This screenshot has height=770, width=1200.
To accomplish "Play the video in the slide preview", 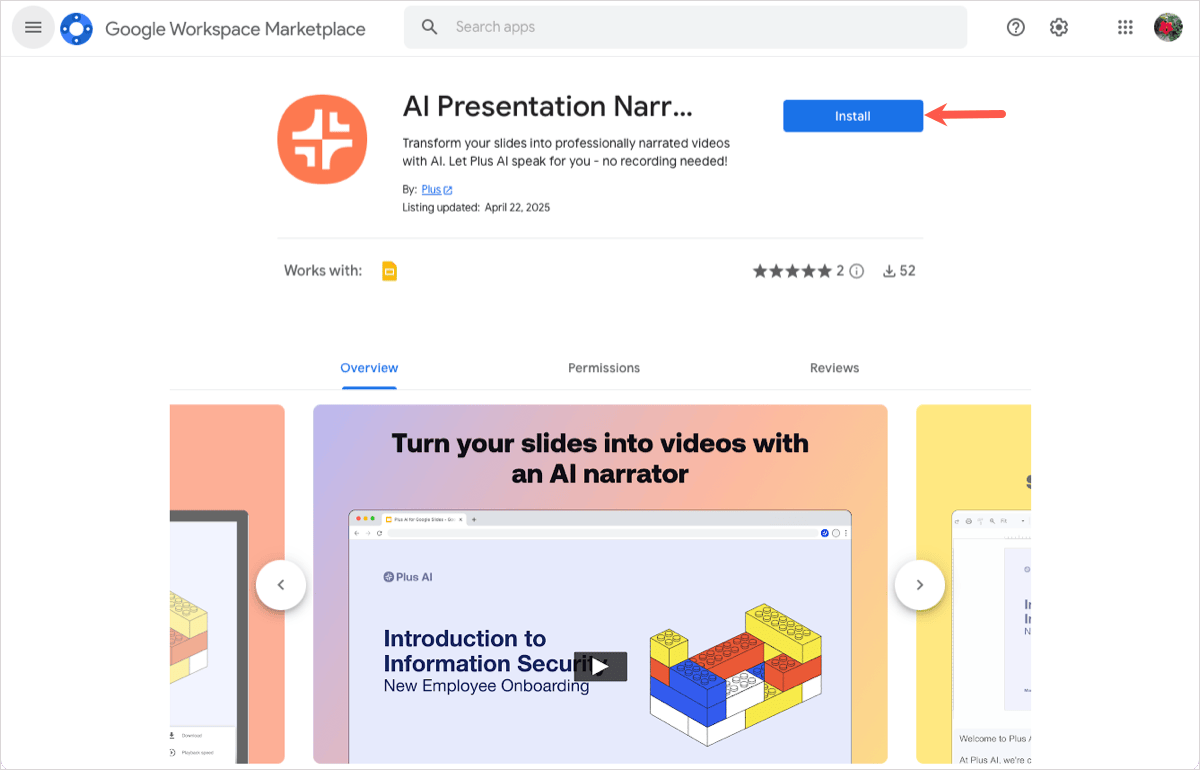I will click(600, 666).
